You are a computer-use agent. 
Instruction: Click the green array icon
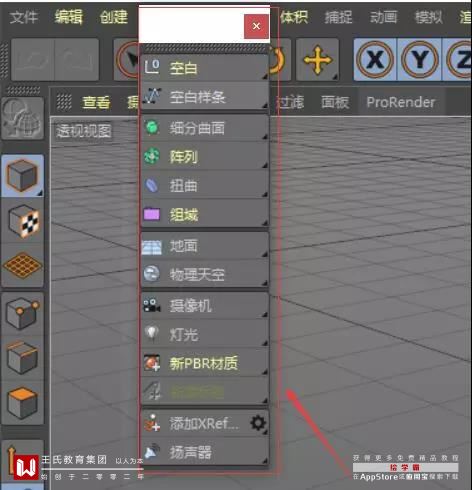(152, 156)
